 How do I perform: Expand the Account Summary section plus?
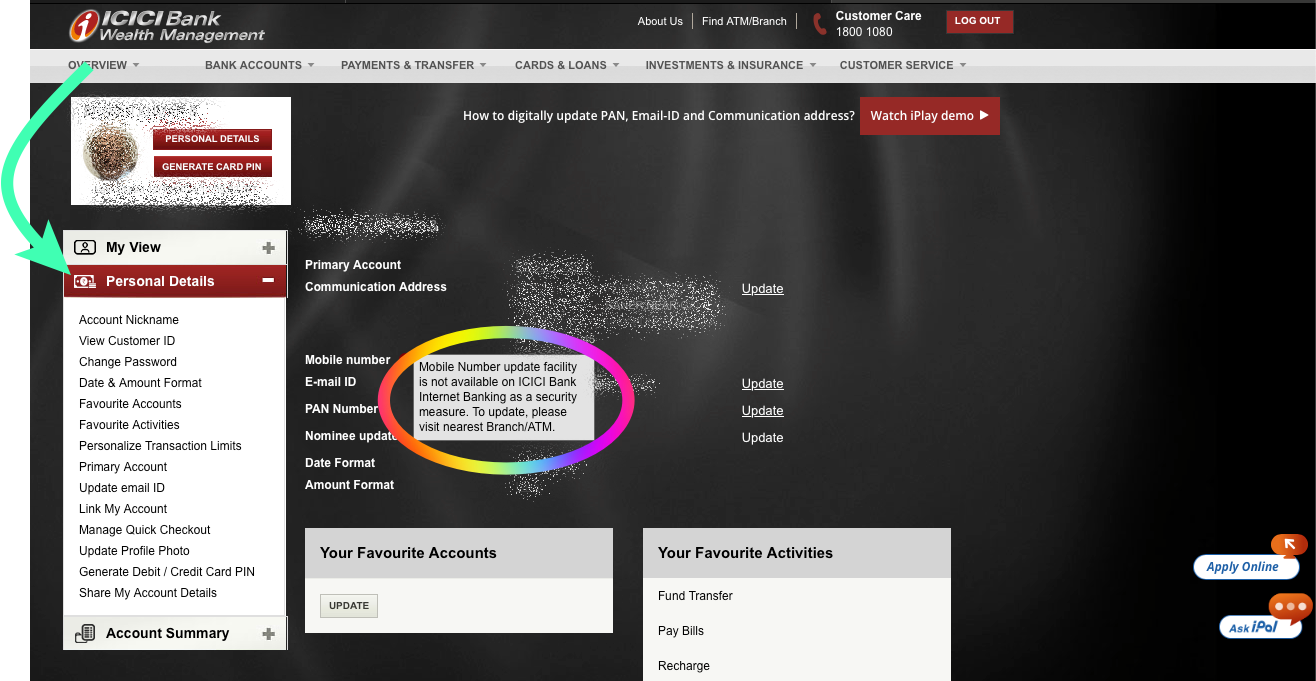[268, 634]
